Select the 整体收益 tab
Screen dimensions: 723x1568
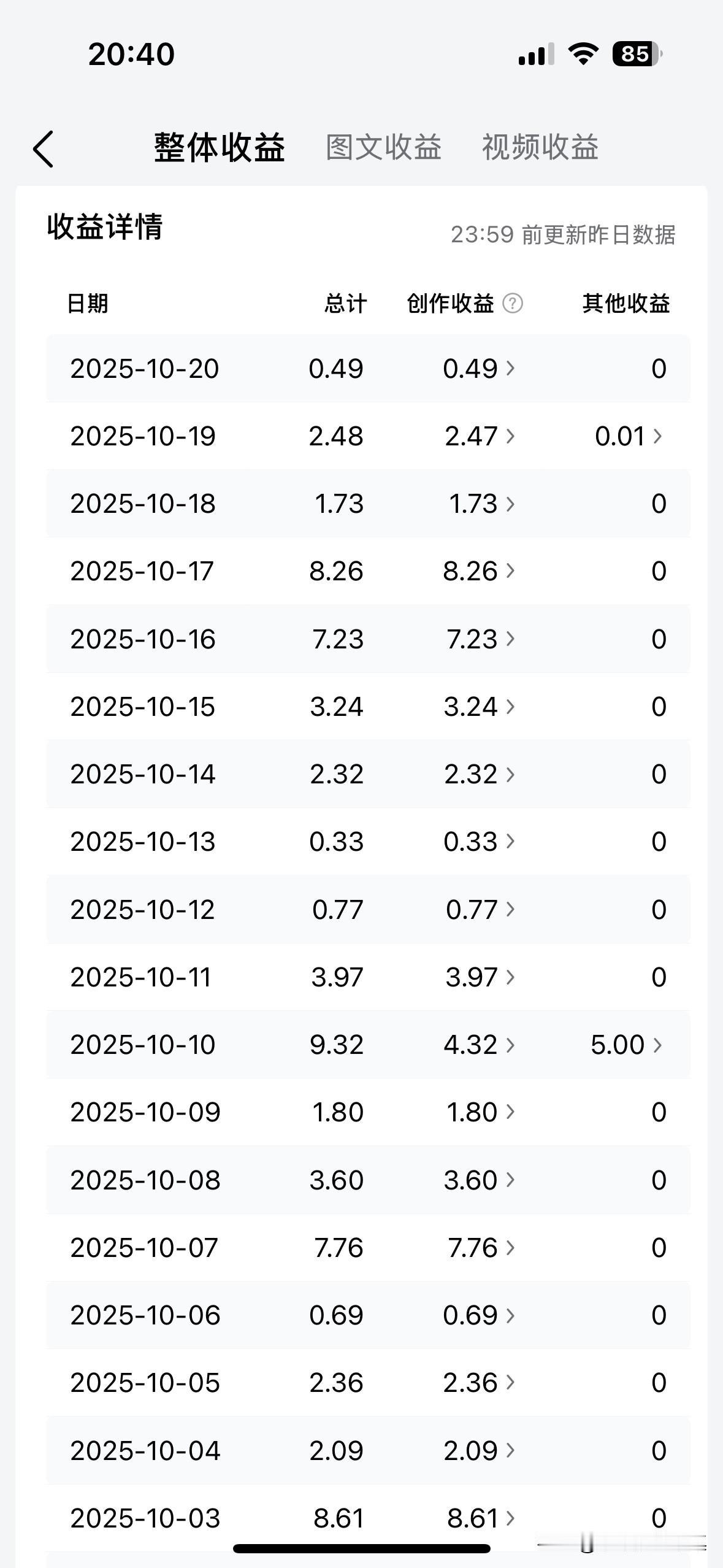click(x=220, y=148)
